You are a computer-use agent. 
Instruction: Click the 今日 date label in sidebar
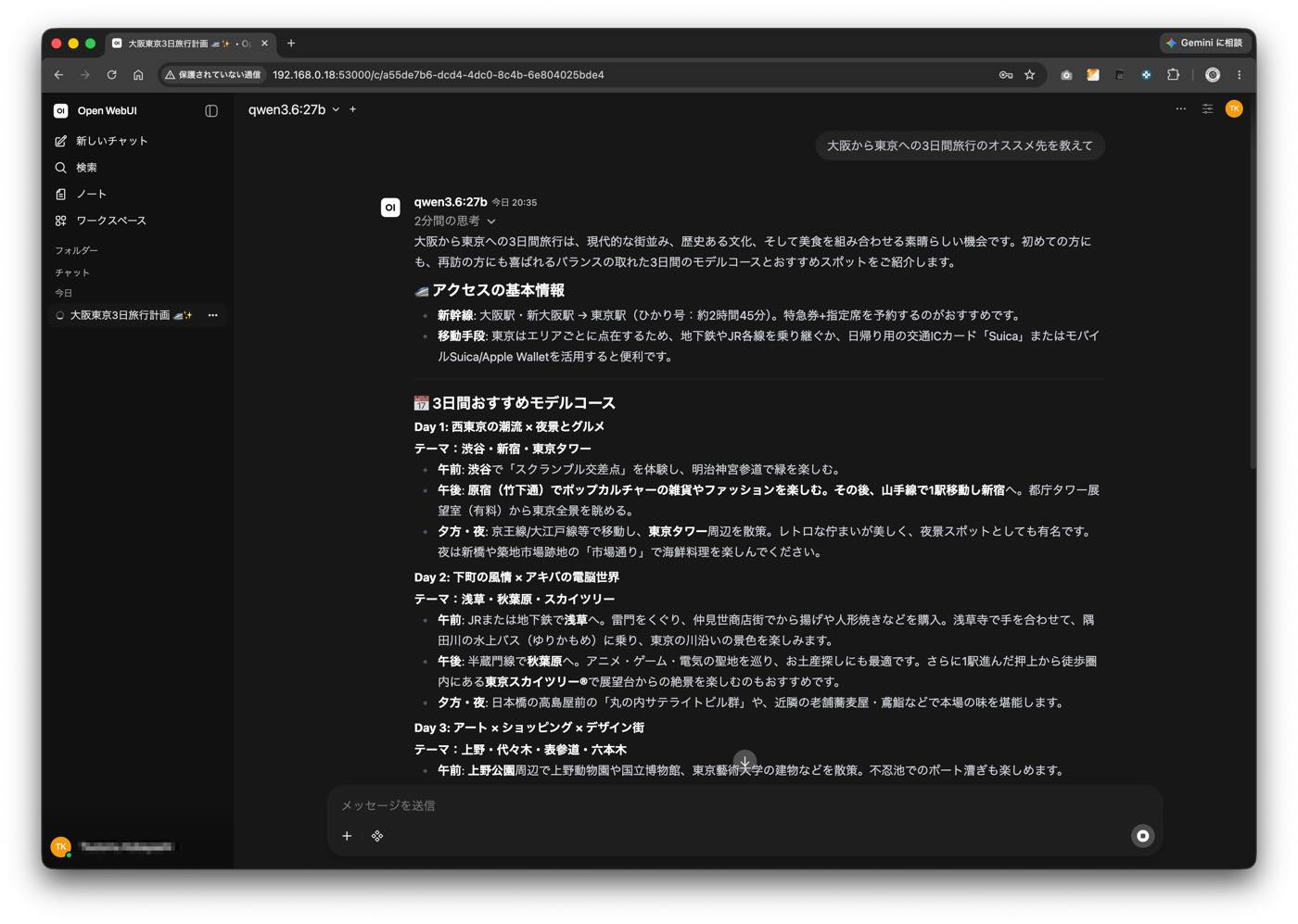pyautogui.click(x=63, y=294)
